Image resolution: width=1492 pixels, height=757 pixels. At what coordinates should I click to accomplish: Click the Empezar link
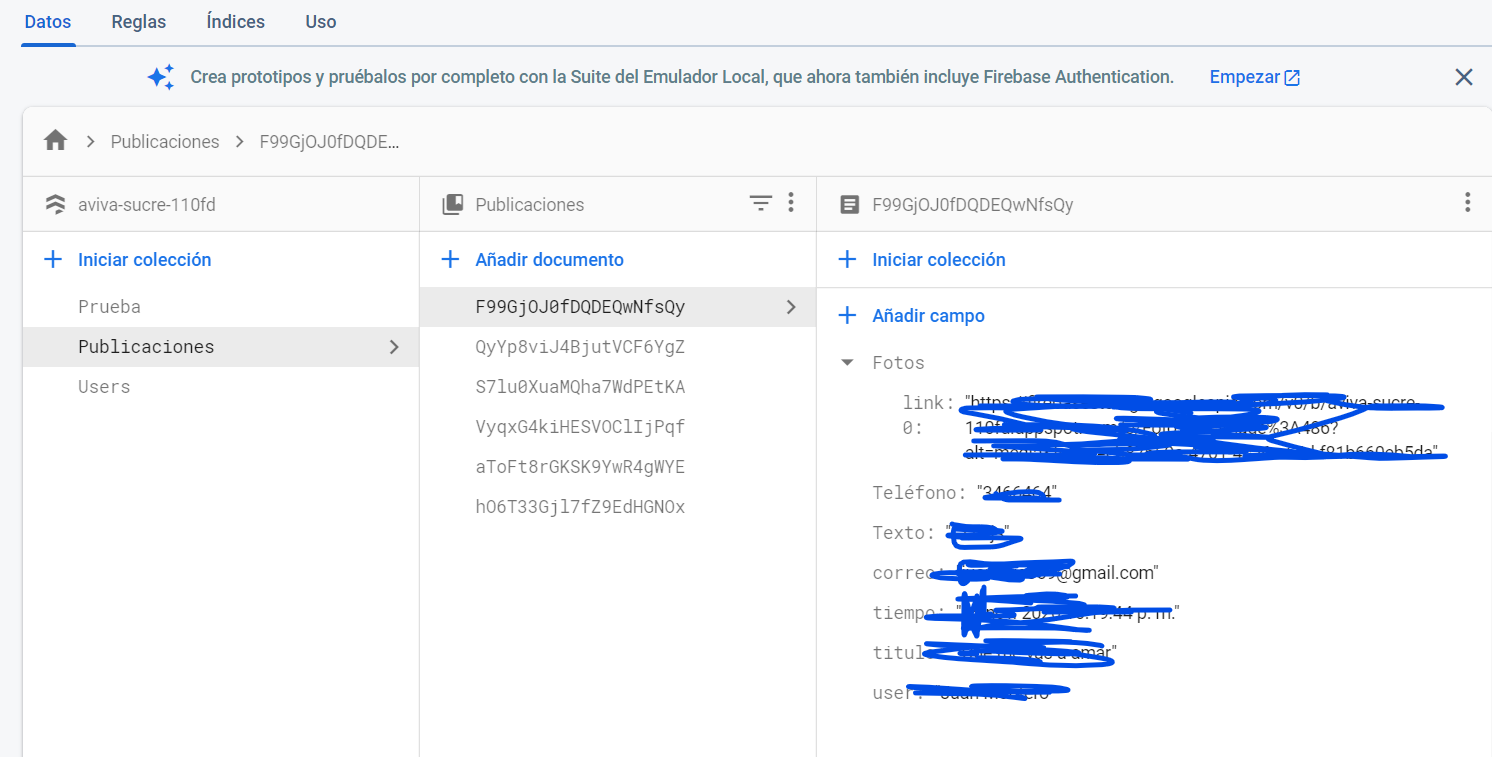(1245, 77)
